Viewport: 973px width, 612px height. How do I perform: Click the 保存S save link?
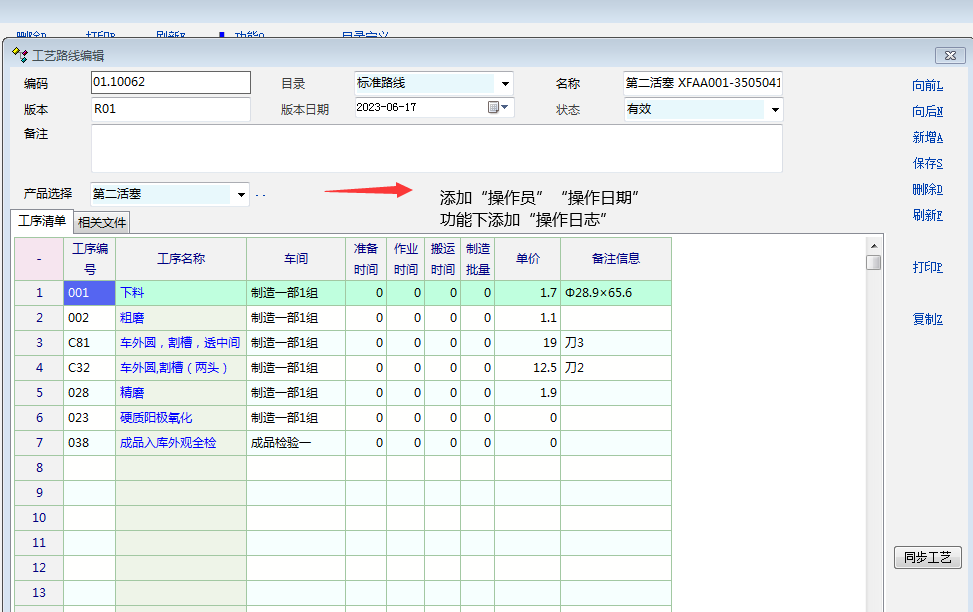pyautogui.click(x=927, y=163)
